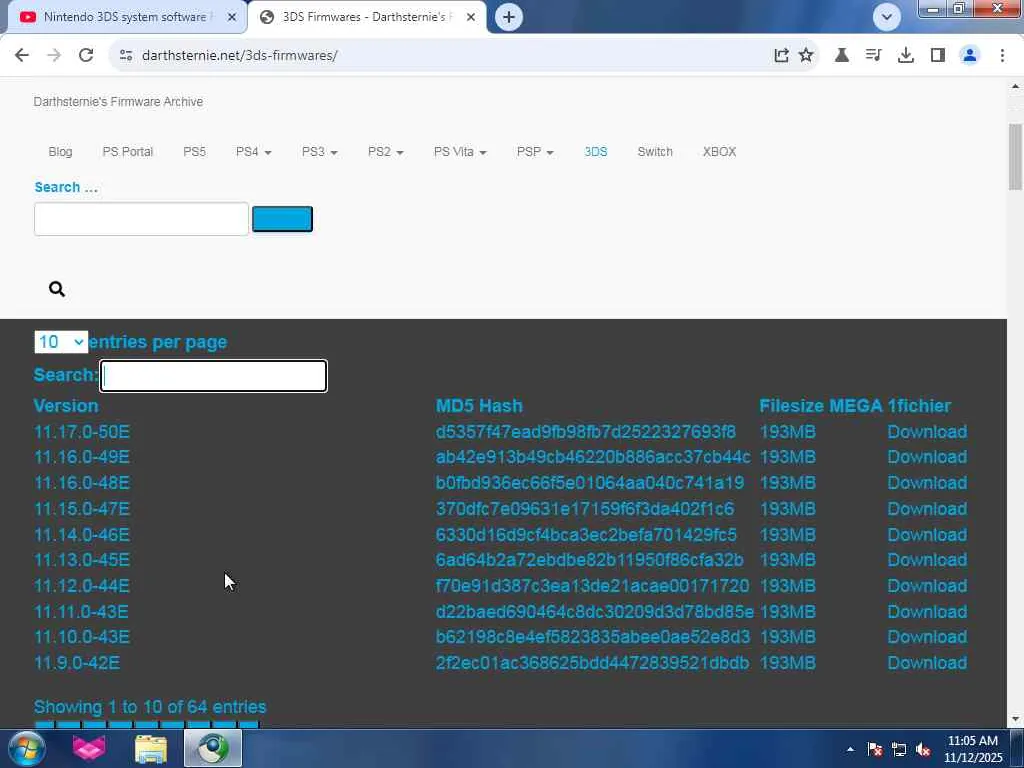Open tab search chevron button

tap(886, 17)
